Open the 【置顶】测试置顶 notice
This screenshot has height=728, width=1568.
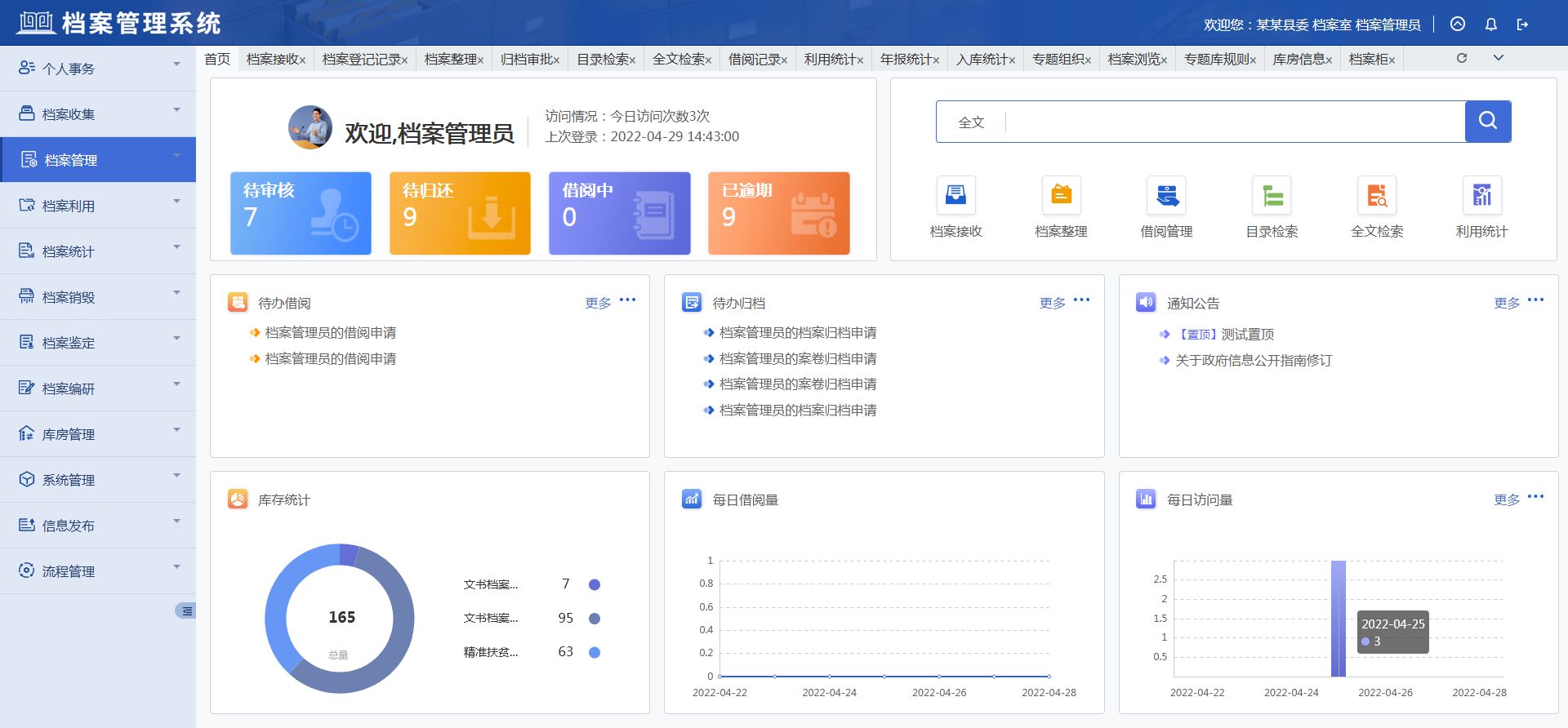point(1224,334)
